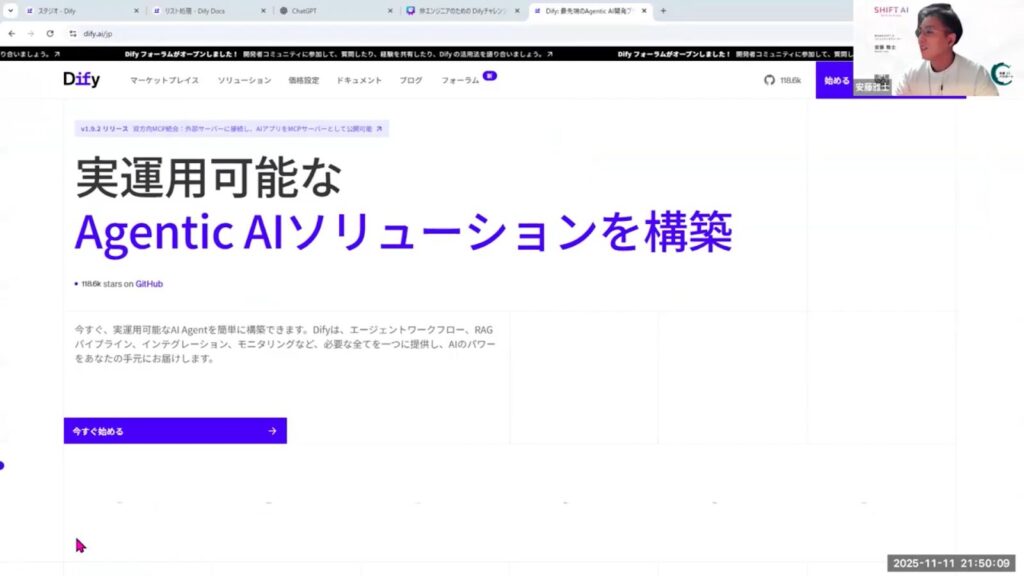Click the browser back arrow
Image resolution: width=1024 pixels, height=576 pixels.
tap(11, 33)
